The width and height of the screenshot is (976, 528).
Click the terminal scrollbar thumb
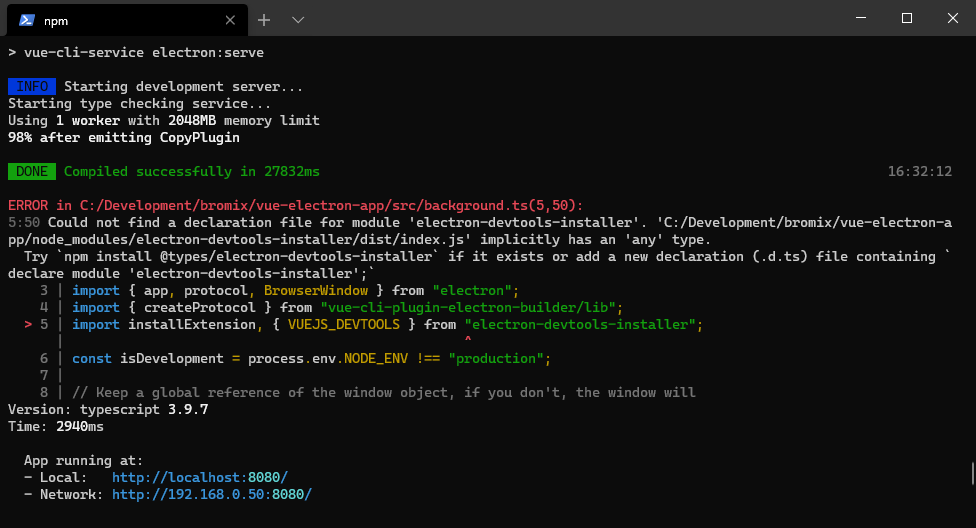pyautogui.click(x=973, y=473)
